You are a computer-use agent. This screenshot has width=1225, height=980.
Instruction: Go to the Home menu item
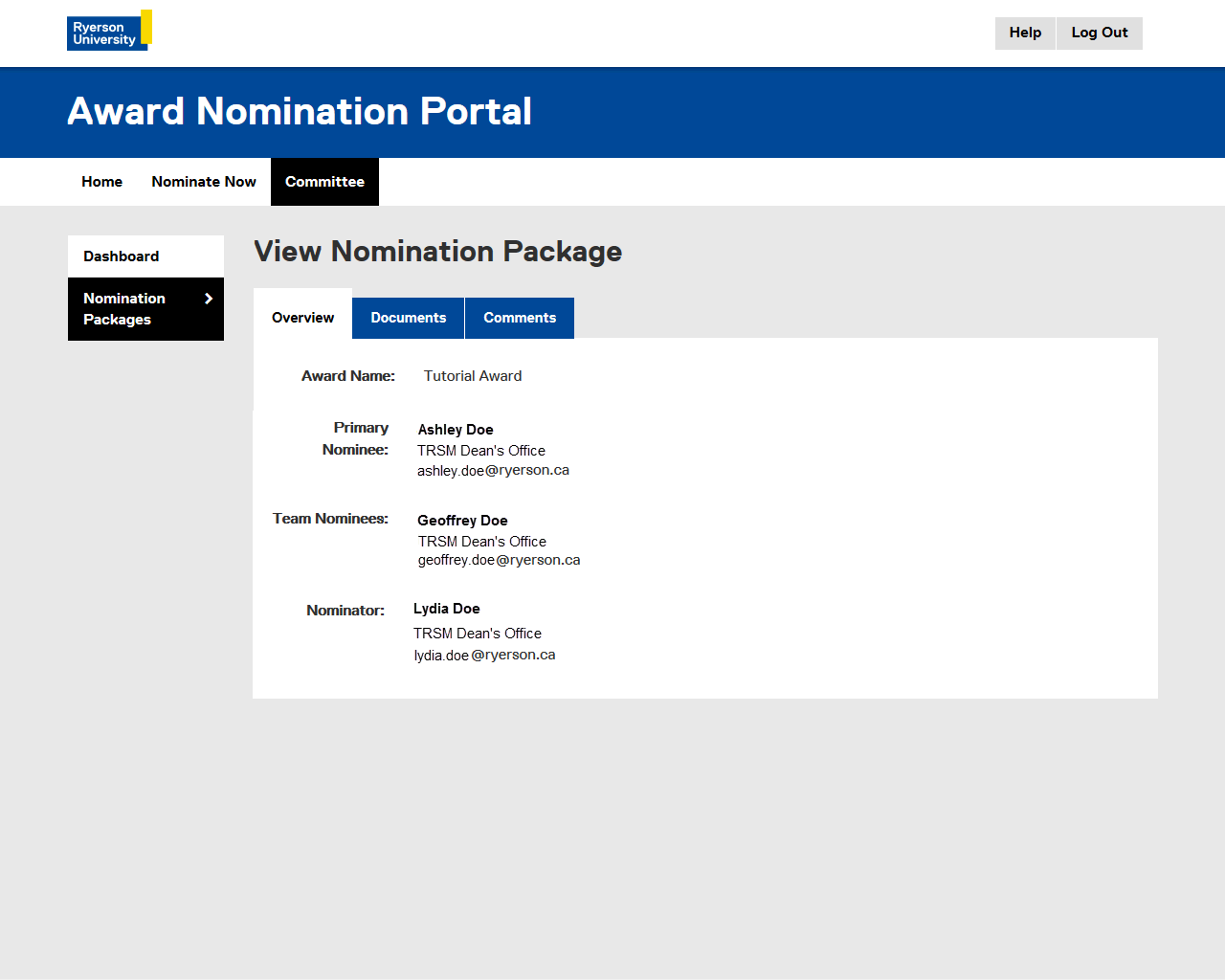pyautogui.click(x=101, y=182)
